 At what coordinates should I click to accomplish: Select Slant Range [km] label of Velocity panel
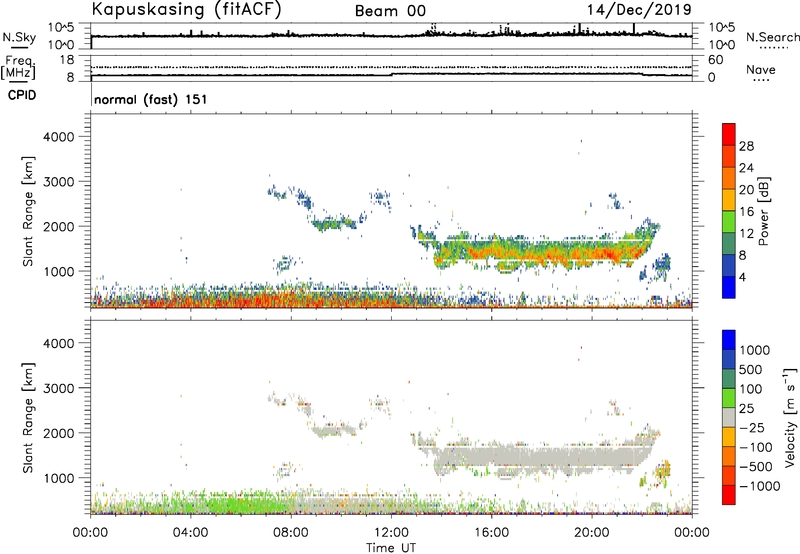(x=28, y=418)
